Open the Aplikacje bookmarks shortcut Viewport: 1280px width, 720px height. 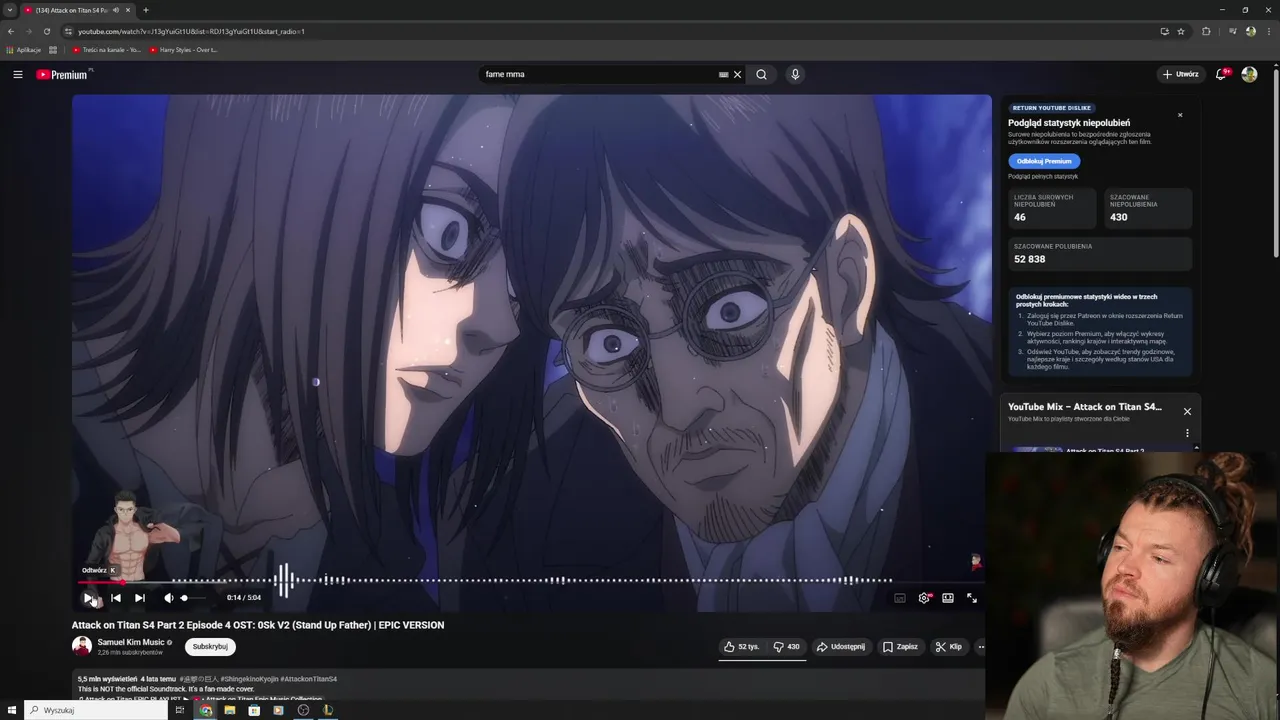(x=24, y=50)
